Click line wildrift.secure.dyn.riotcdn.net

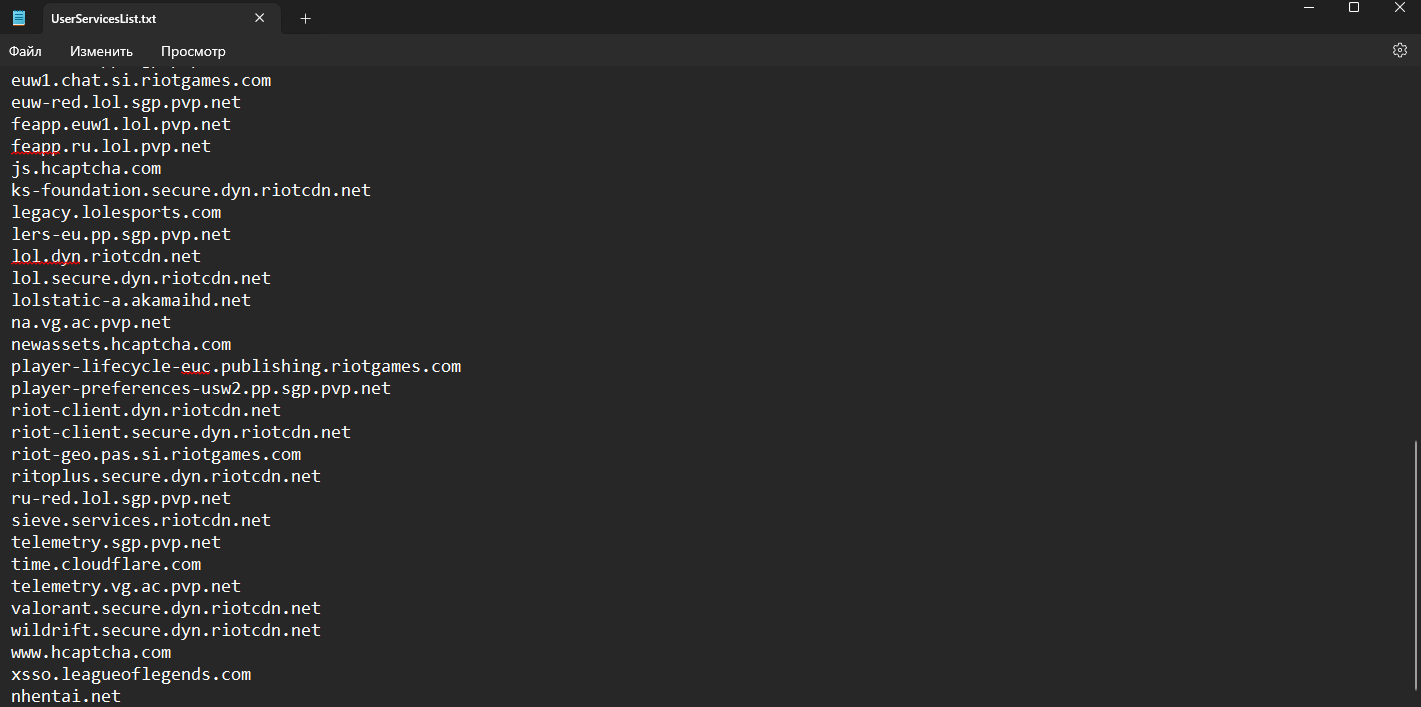166,630
